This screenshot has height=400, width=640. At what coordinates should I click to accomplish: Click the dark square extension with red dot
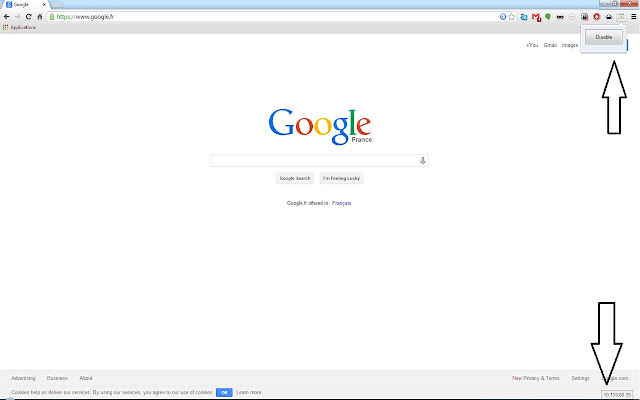584,17
